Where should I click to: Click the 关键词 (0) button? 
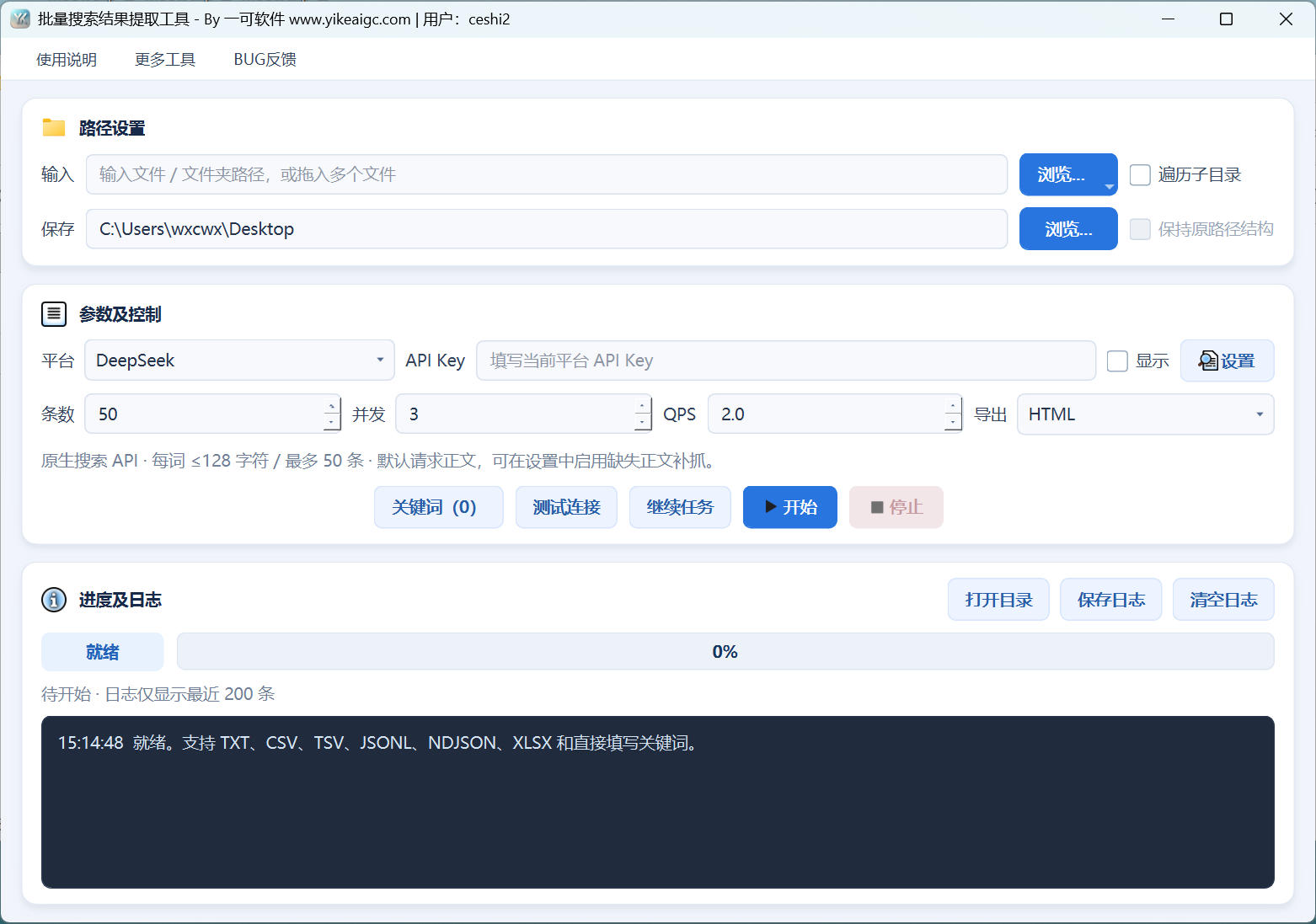438,507
